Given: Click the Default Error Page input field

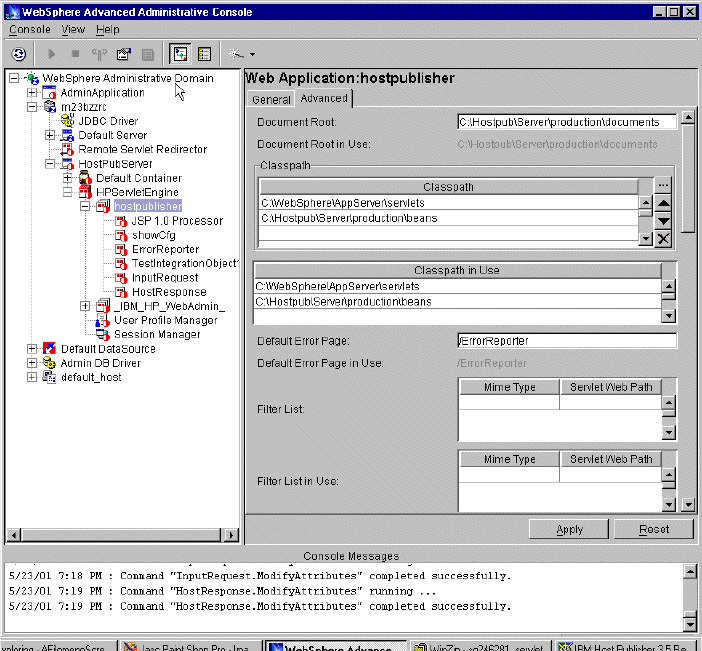Looking at the screenshot, I should point(567,341).
